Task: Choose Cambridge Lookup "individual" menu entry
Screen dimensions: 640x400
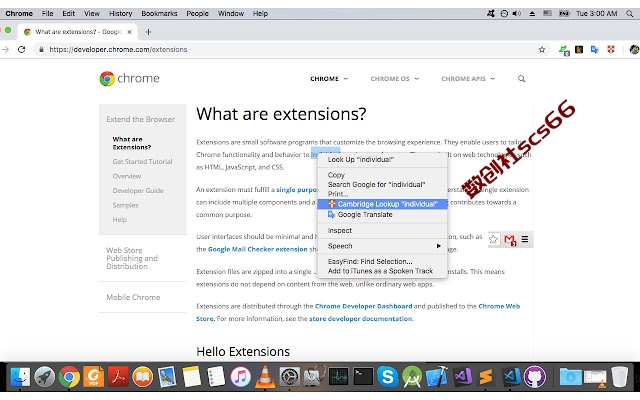Action: pyautogui.click(x=382, y=204)
